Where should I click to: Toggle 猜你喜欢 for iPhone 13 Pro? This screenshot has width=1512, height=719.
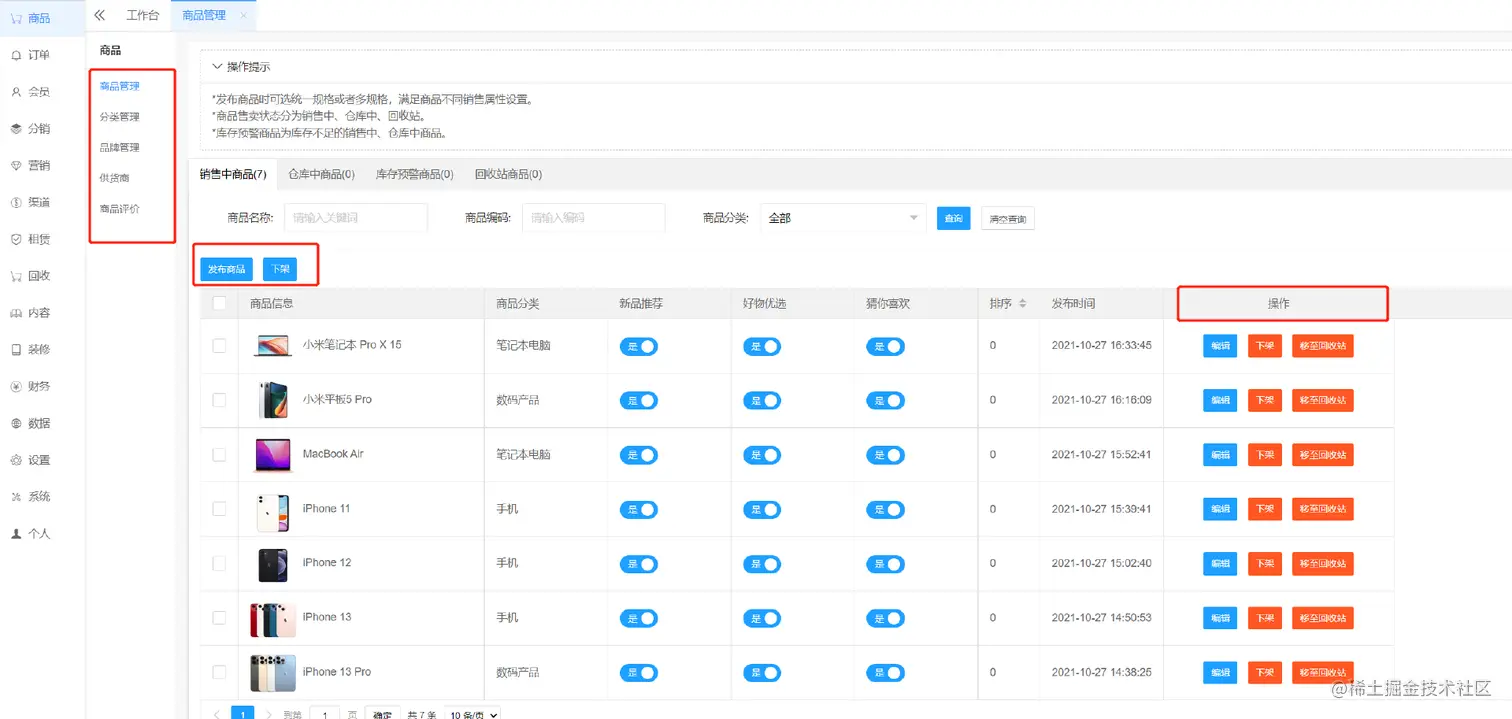coord(885,673)
